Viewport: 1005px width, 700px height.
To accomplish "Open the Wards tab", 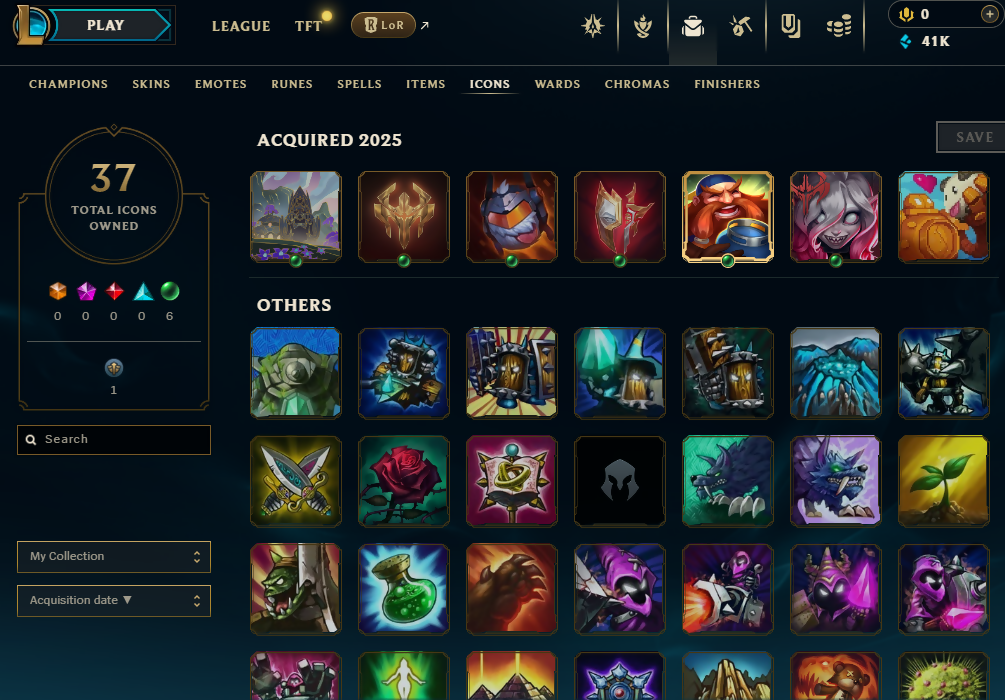I will pyautogui.click(x=558, y=84).
